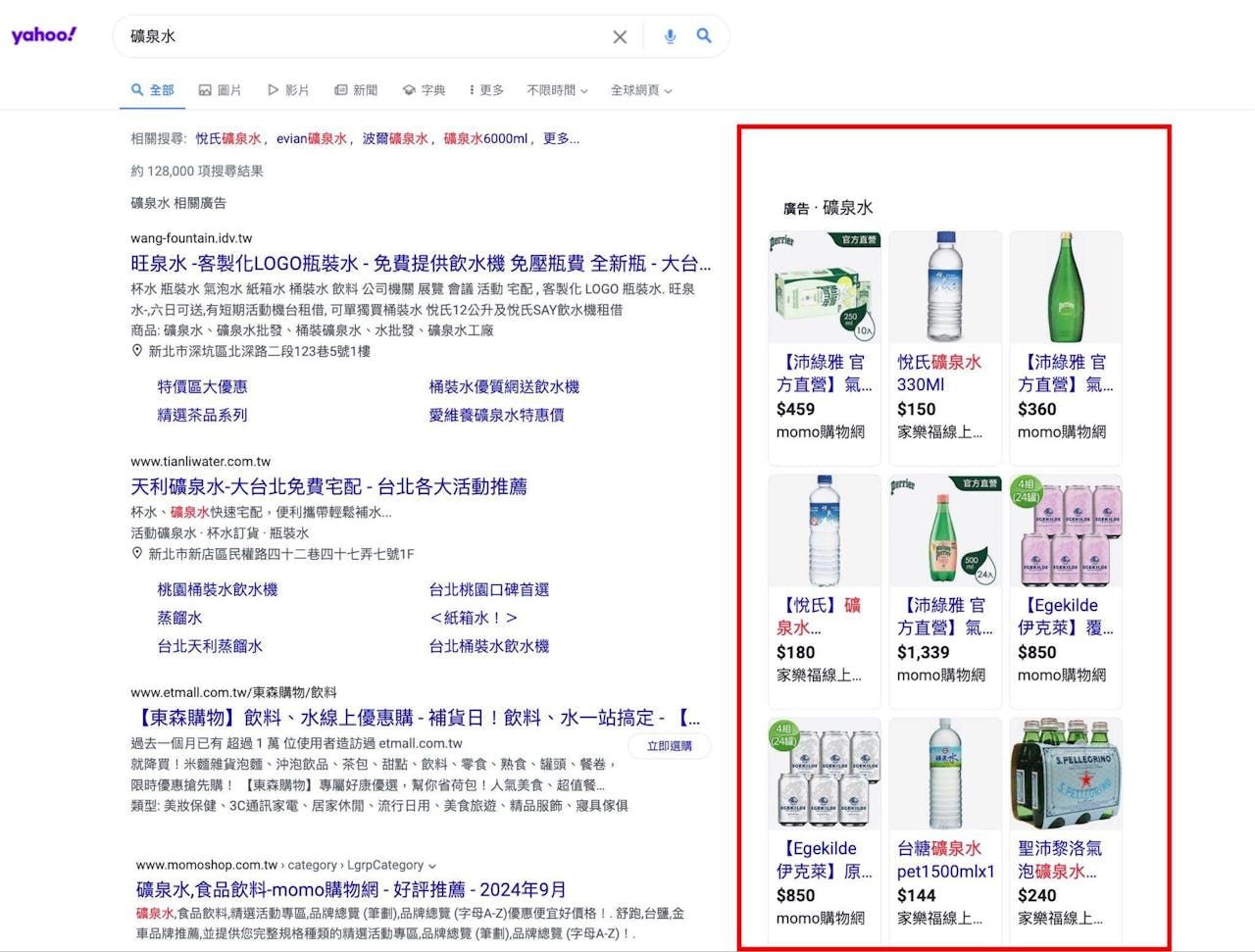Image resolution: width=1255 pixels, height=952 pixels.
Task: Open the 台北桃園口碑首選 sitelink
Action: point(488,590)
